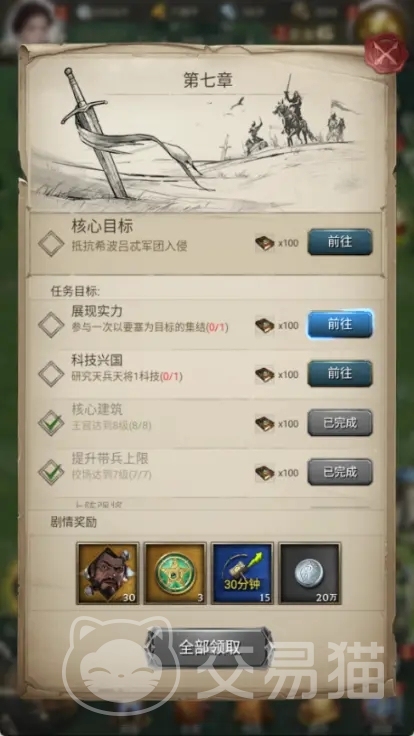
Task: Click highlighted 前往 for 展现实力
Action: (x=340, y=324)
